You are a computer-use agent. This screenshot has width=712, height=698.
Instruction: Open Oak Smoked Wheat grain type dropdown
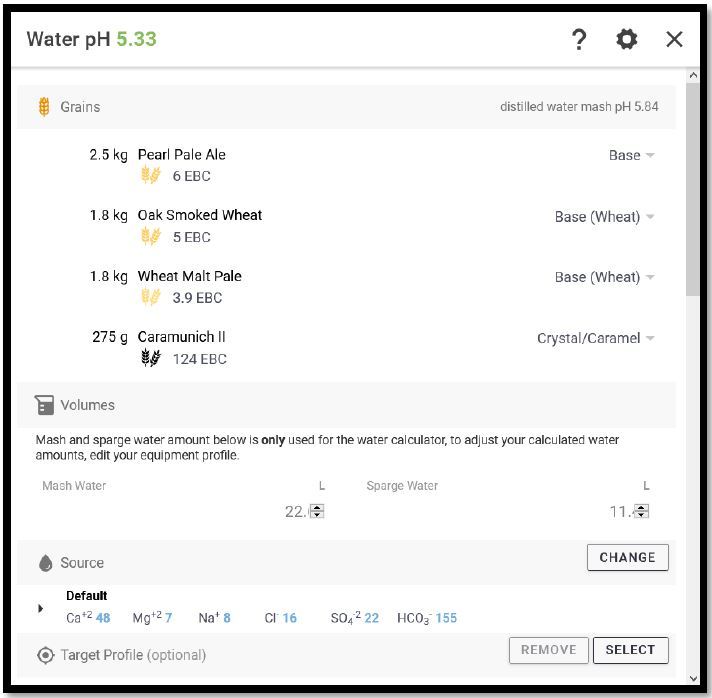[x=604, y=217]
